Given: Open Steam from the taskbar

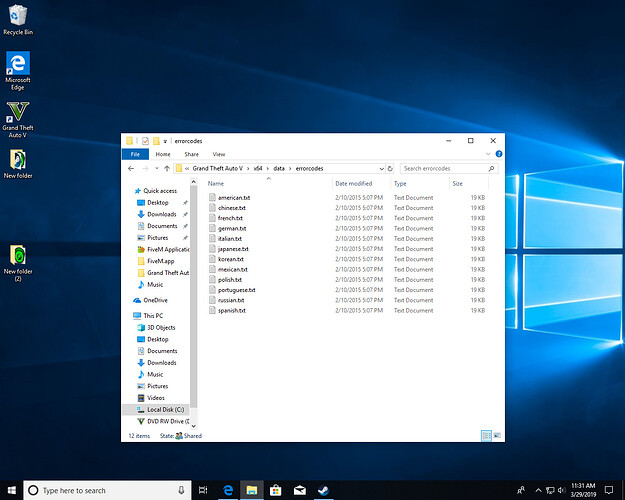Looking at the screenshot, I should point(323,490).
